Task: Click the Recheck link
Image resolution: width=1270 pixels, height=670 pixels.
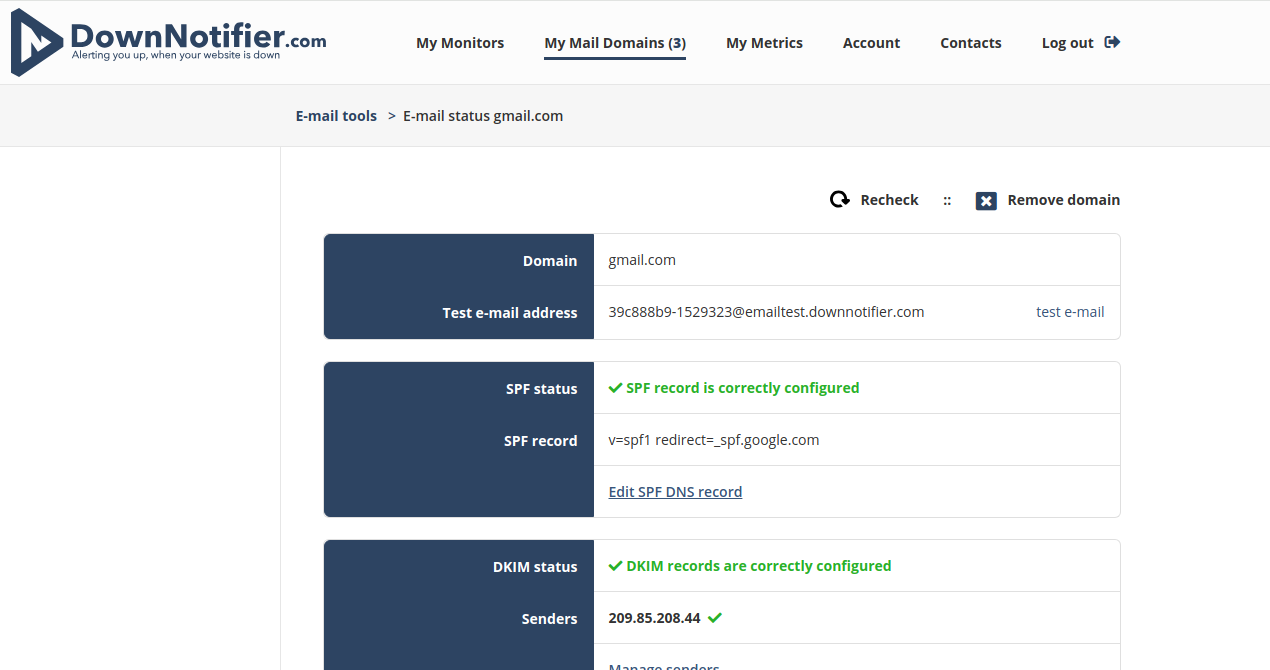Action: pyautogui.click(x=889, y=200)
